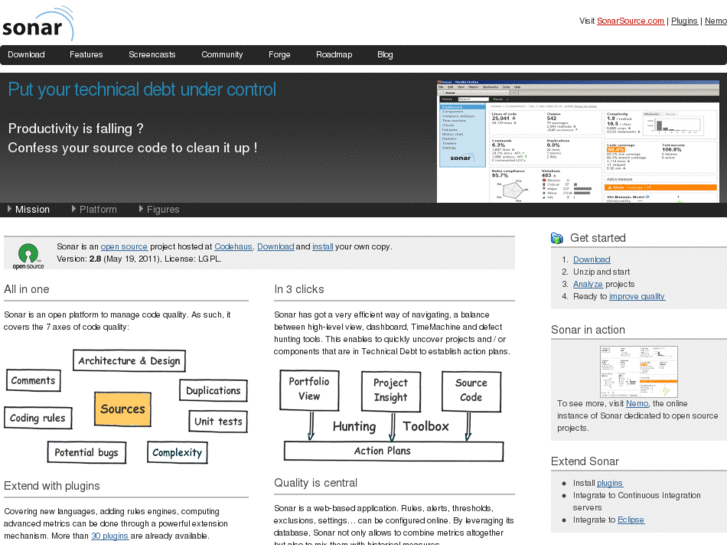This screenshot has height=545, width=727.
Task: Follow the Codehaus link
Action: coord(233,247)
